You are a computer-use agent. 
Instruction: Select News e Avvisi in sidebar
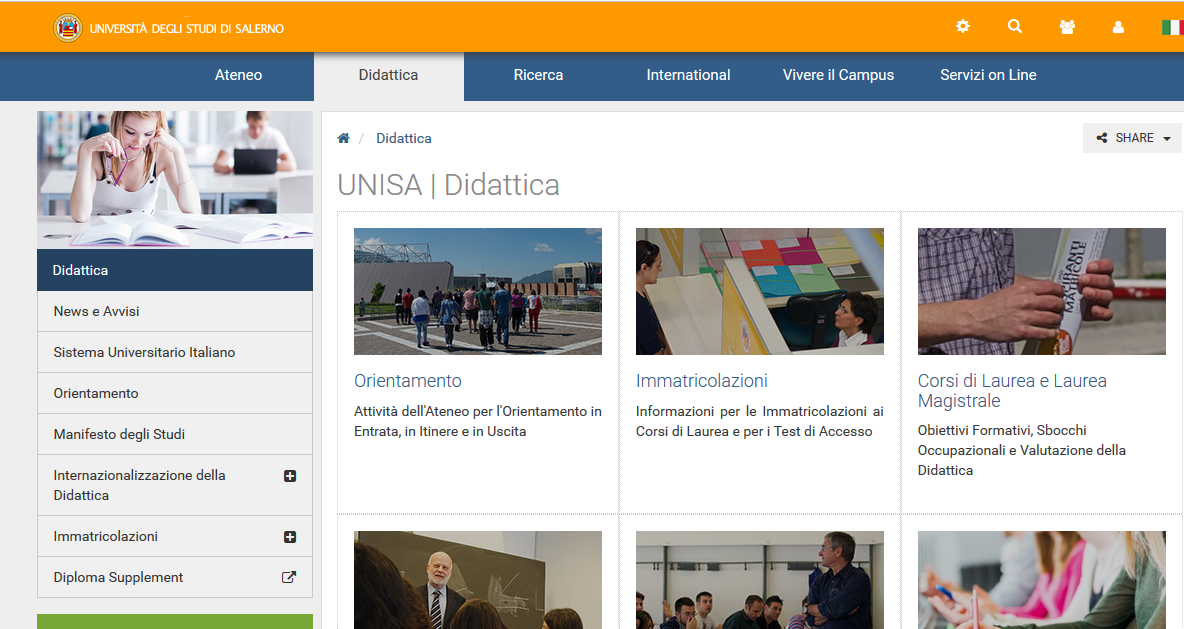(x=96, y=311)
